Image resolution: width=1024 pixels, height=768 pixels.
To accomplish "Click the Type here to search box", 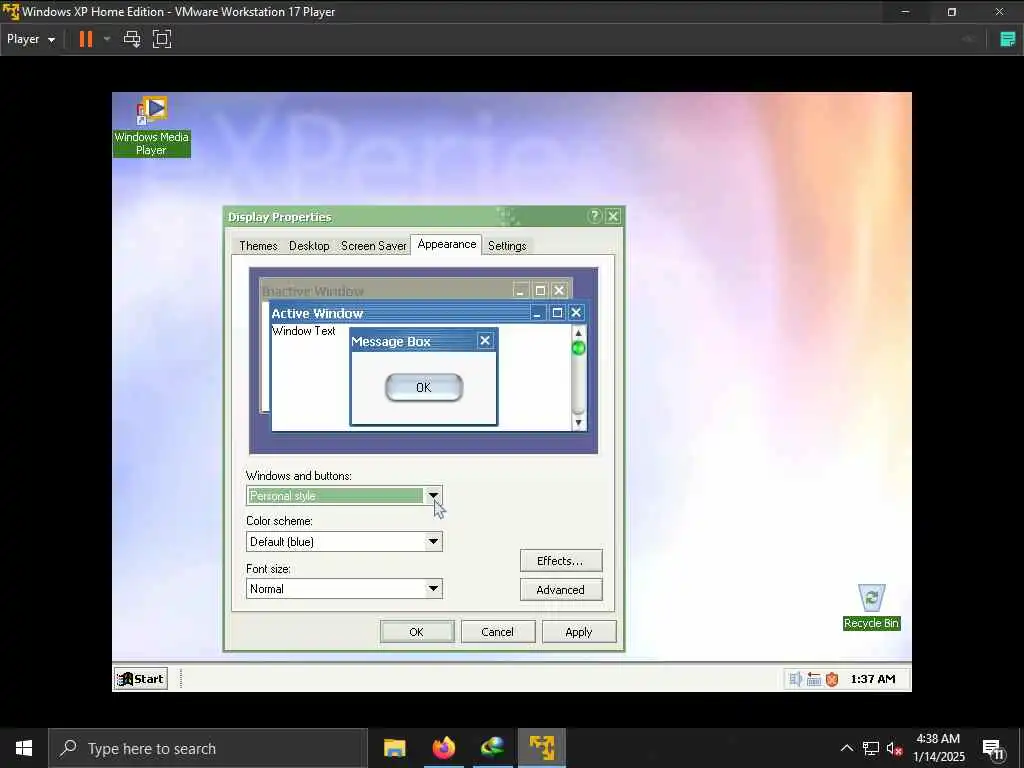I will [208, 748].
